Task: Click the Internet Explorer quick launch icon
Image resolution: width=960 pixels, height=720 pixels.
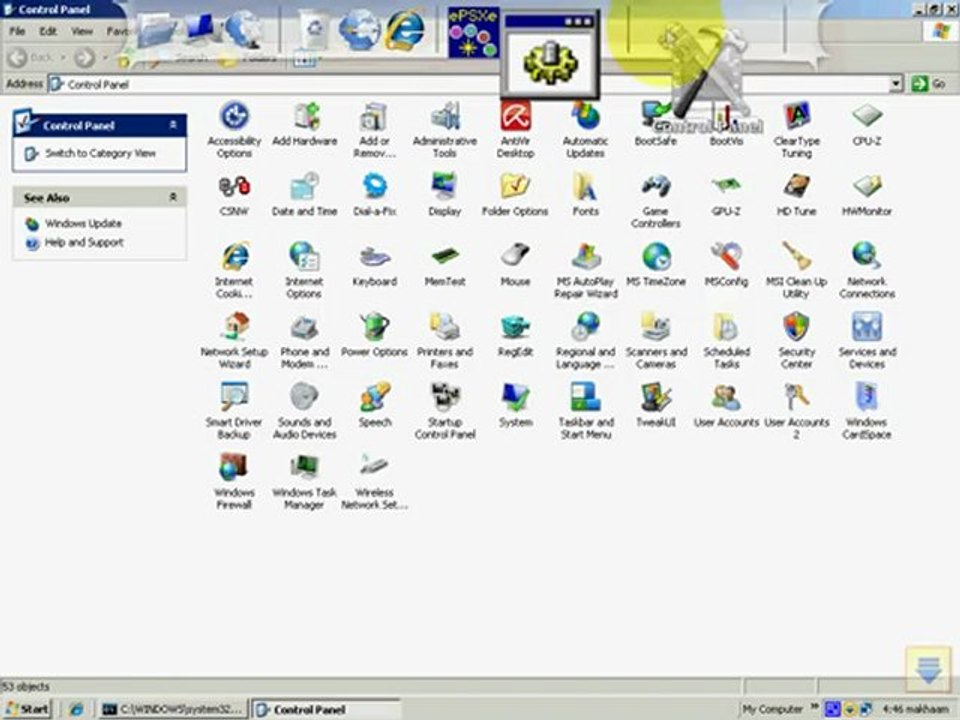Action: (x=77, y=709)
